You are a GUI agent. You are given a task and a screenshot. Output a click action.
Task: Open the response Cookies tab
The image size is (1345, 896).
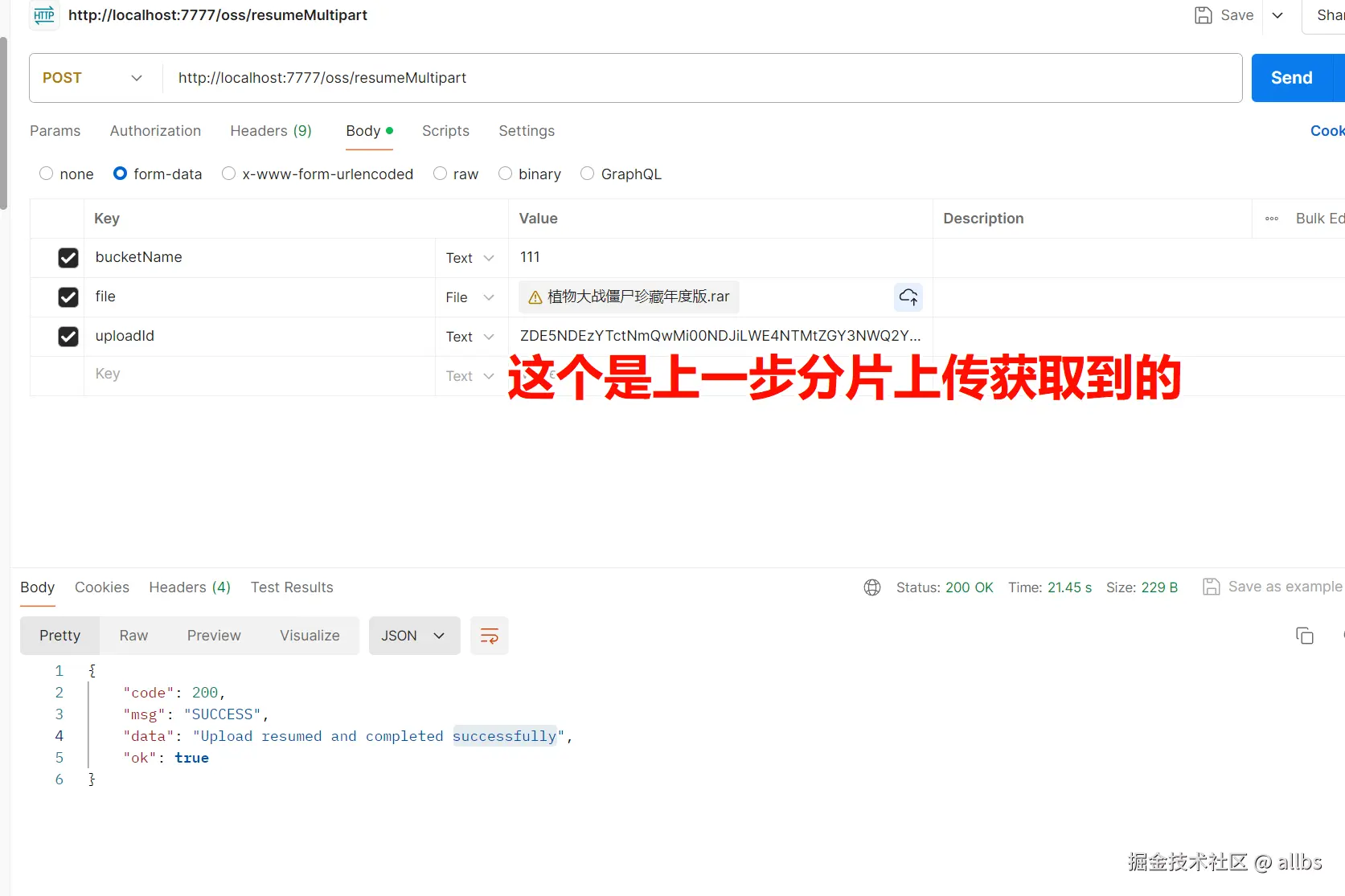pos(102,587)
